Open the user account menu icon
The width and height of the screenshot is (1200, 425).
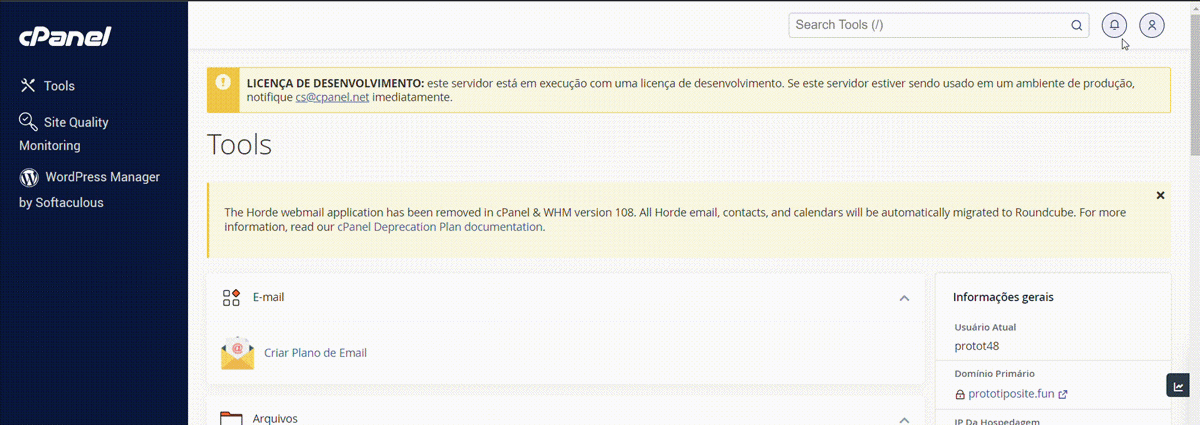pos(1152,25)
